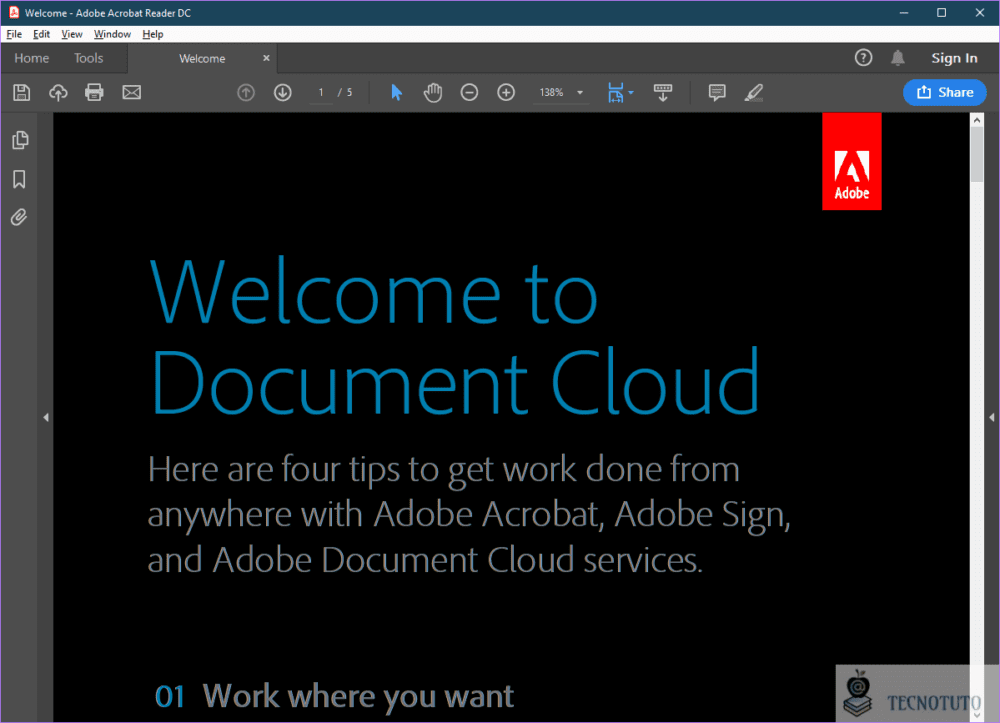Open the Help menu
The image size is (1000, 723).
pos(152,34)
